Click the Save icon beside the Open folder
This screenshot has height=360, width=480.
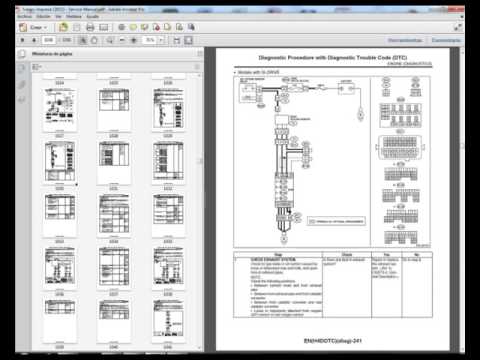(x=77, y=27)
